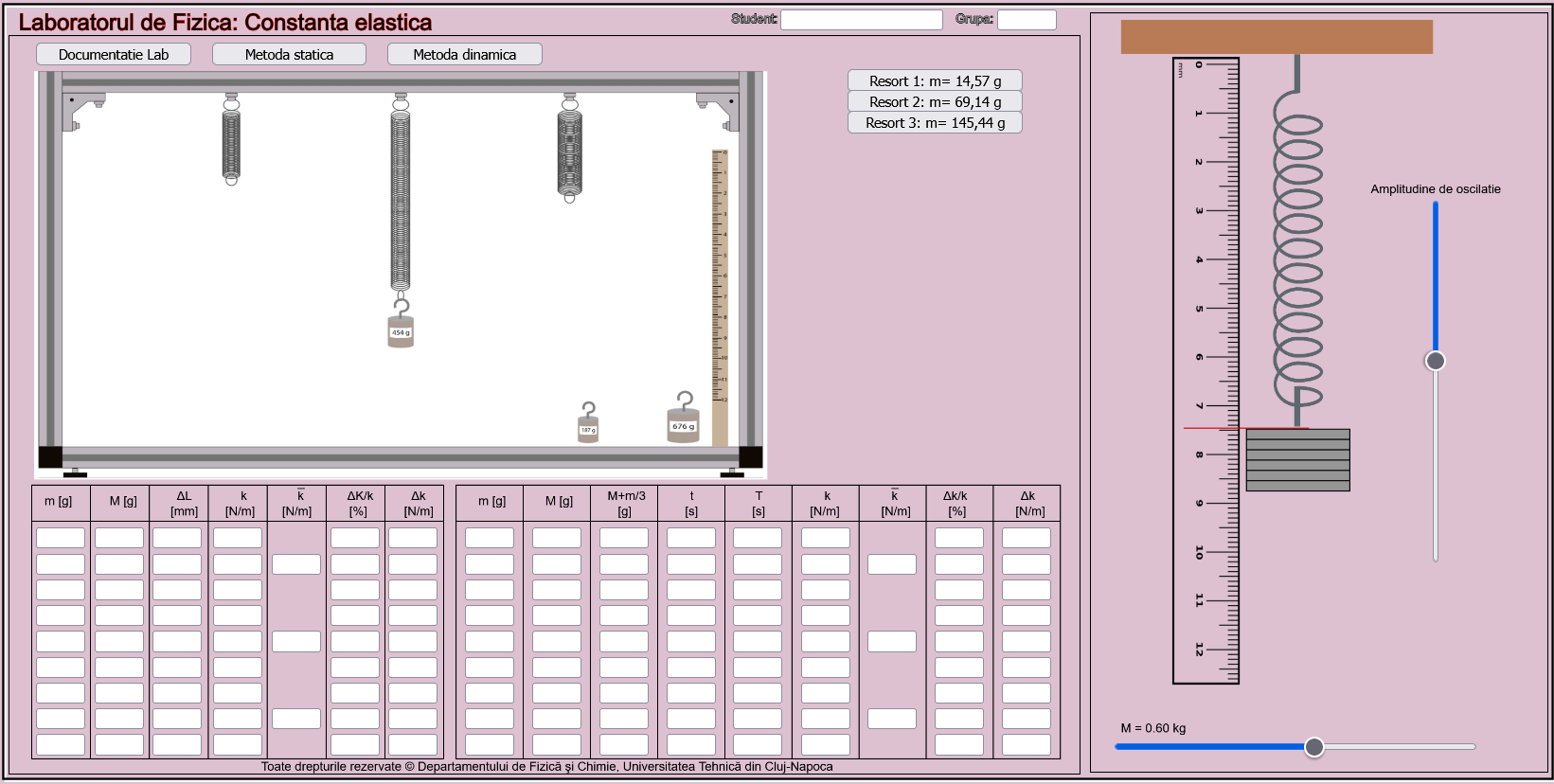Select the thick right spring in the frame
Image resolution: width=1554 pixels, height=784 pixels.
click(569, 151)
